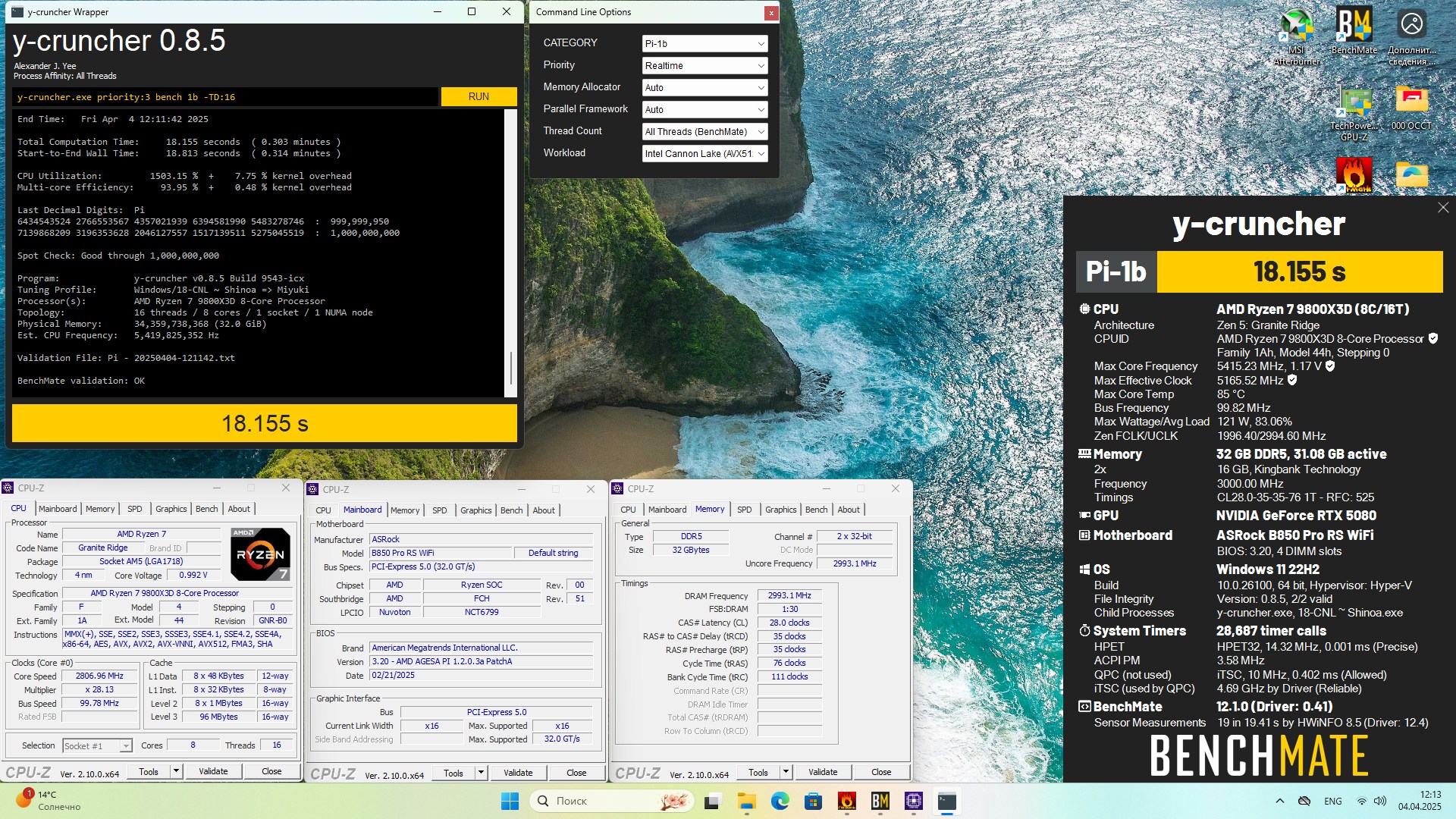Click the System Timers clock icon
The width and height of the screenshot is (1456, 819).
click(1084, 631)
